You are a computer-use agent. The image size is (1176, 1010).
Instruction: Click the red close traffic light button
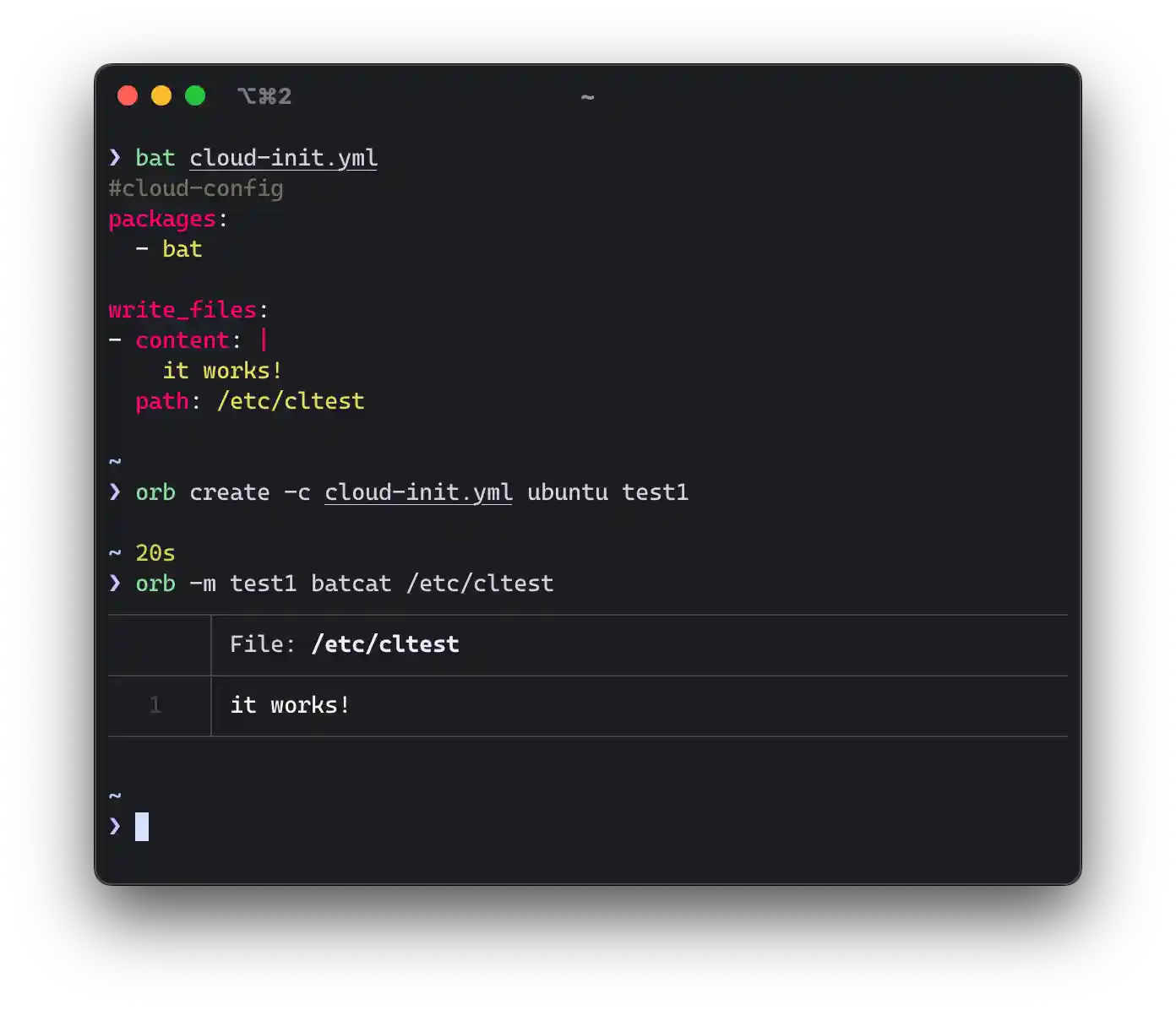[x=128, y=95]
